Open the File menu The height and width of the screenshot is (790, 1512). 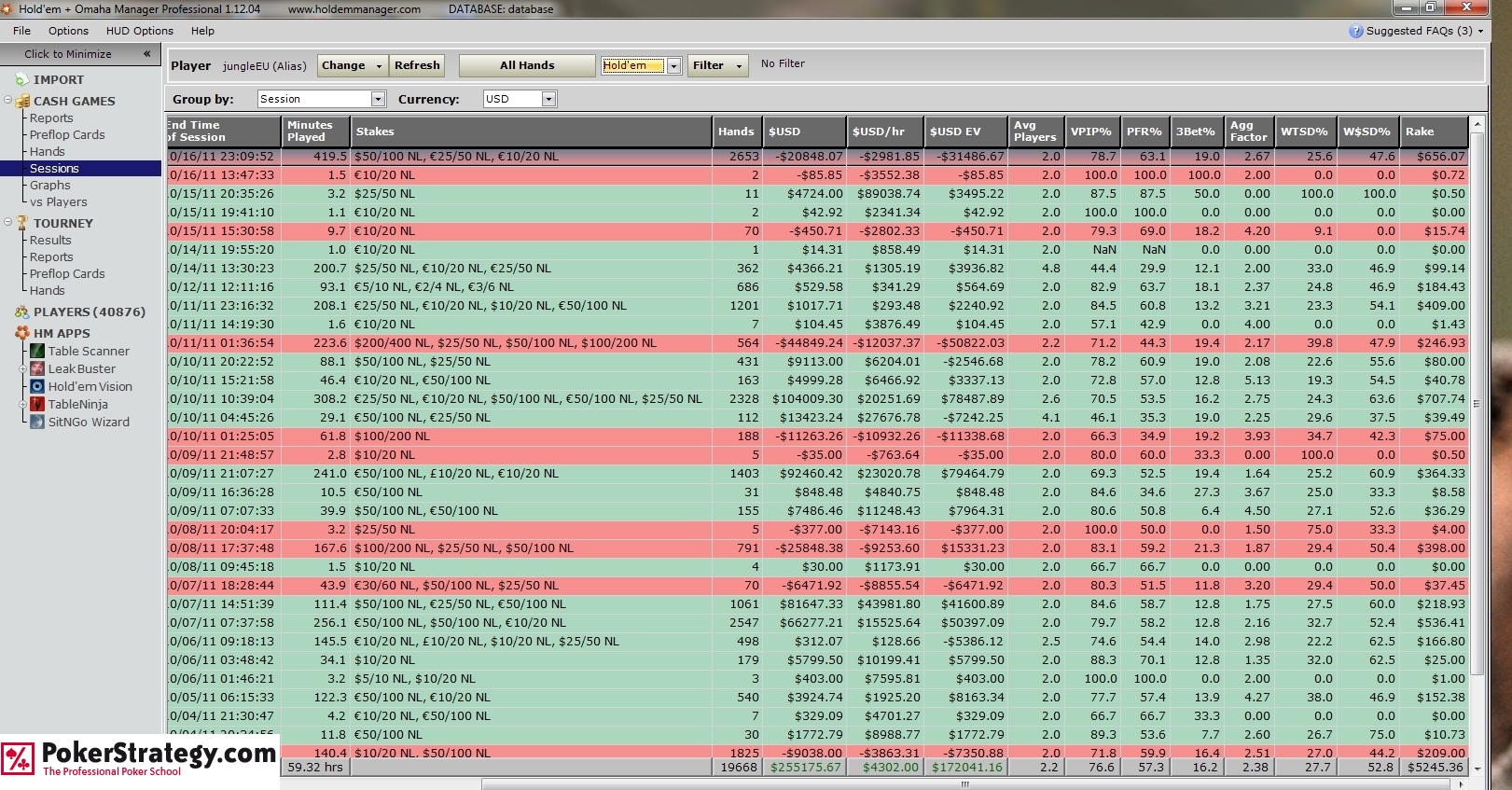(x=21, y=31)
